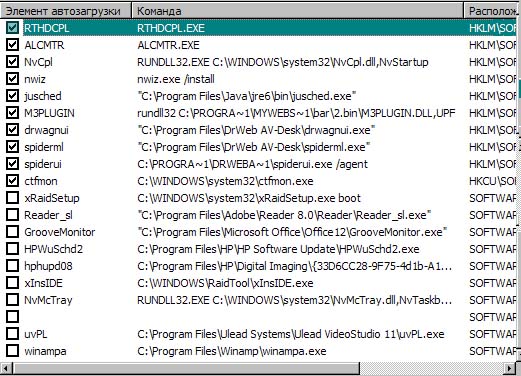
Task: Click the HP Digital Imaging command
Action: 295,266
